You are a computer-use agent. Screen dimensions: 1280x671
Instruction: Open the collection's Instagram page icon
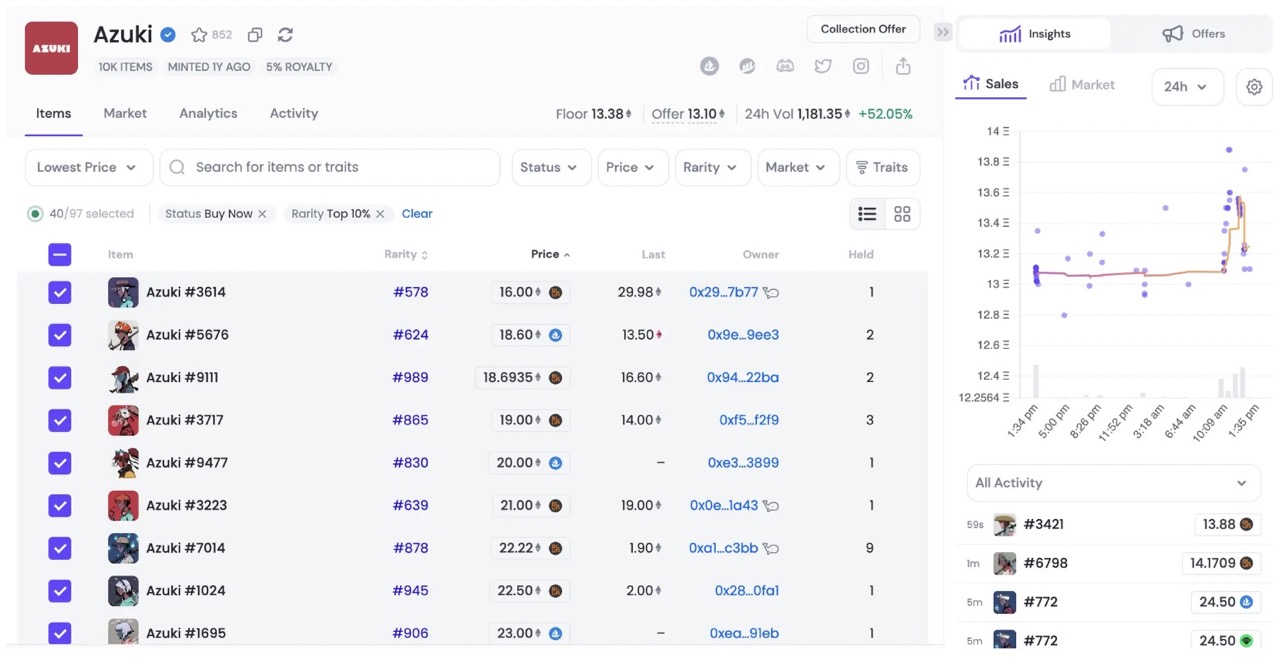coord(861,66)
